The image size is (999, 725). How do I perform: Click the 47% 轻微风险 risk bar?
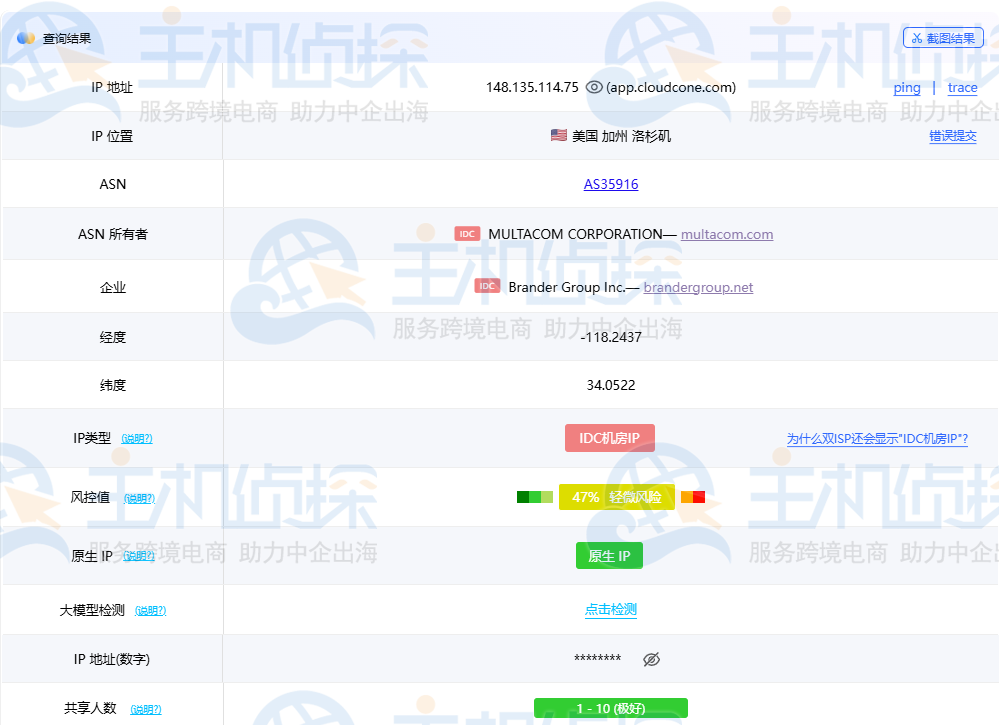point(617,496)
